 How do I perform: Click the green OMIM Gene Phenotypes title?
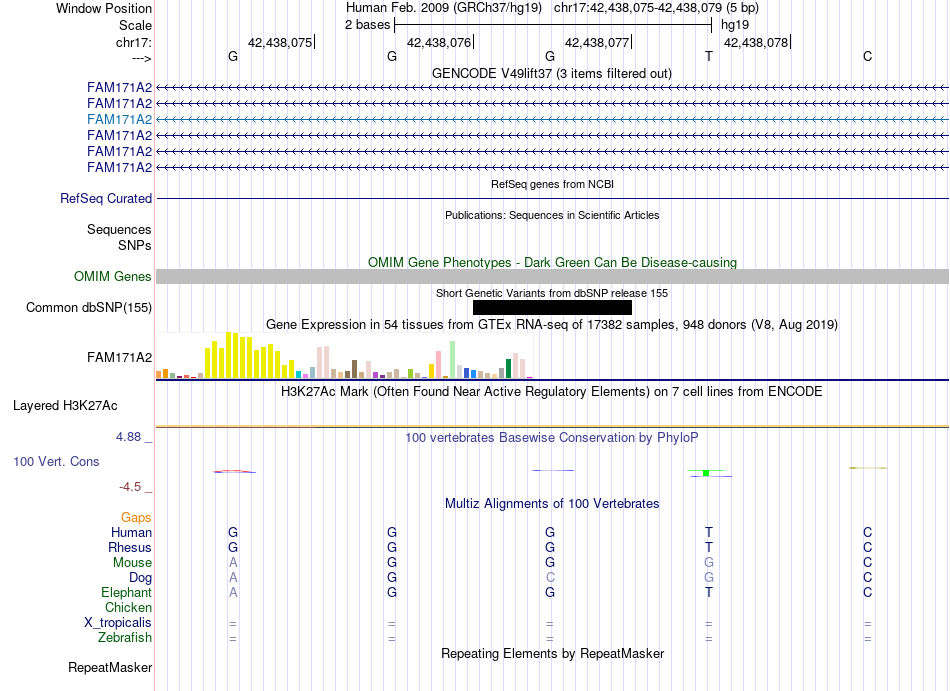552,262
